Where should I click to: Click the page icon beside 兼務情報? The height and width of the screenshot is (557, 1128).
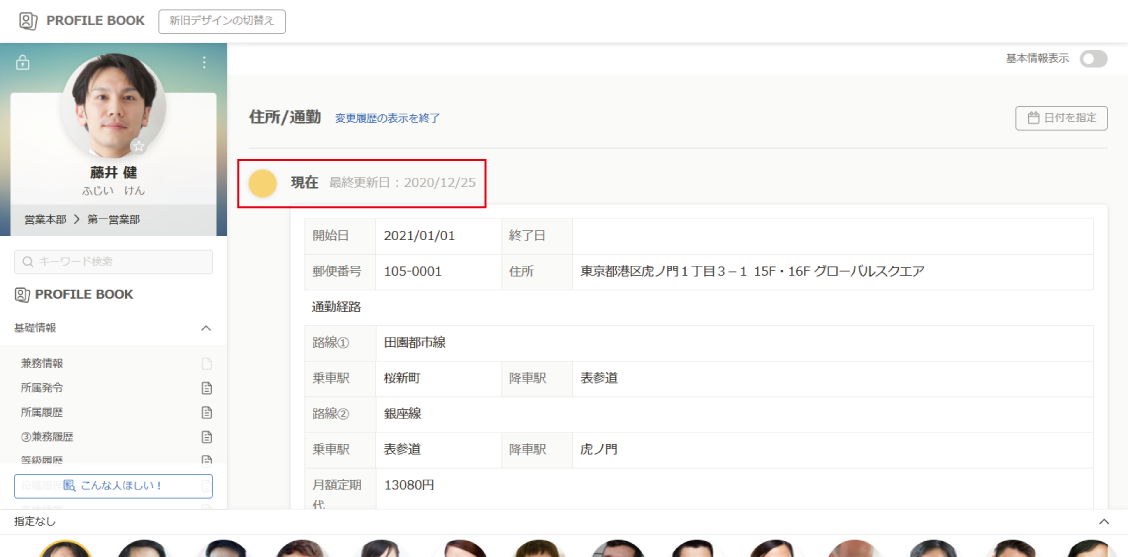click(207, 364)
